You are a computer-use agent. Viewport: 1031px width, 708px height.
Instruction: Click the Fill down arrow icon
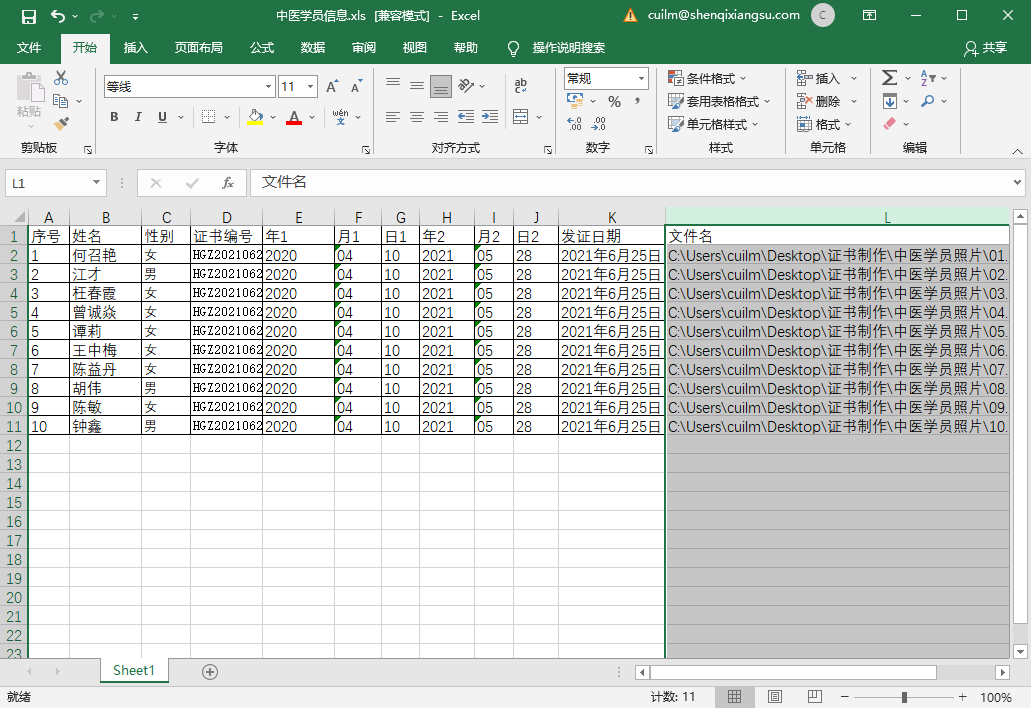pos(890,101)
